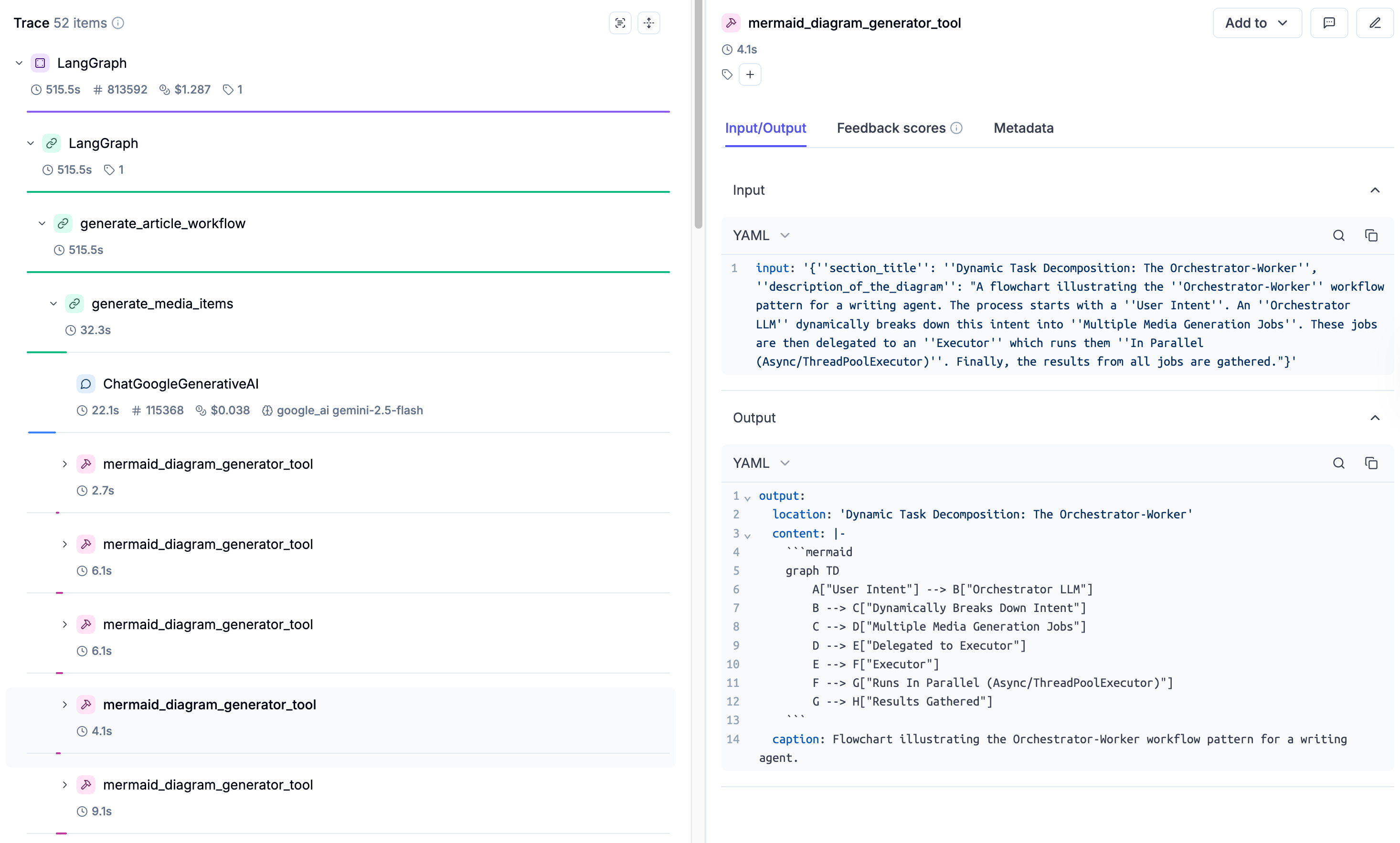Click info icon next to Trace items
This screenshot has width=1400, height=843.
coord(117,23)
